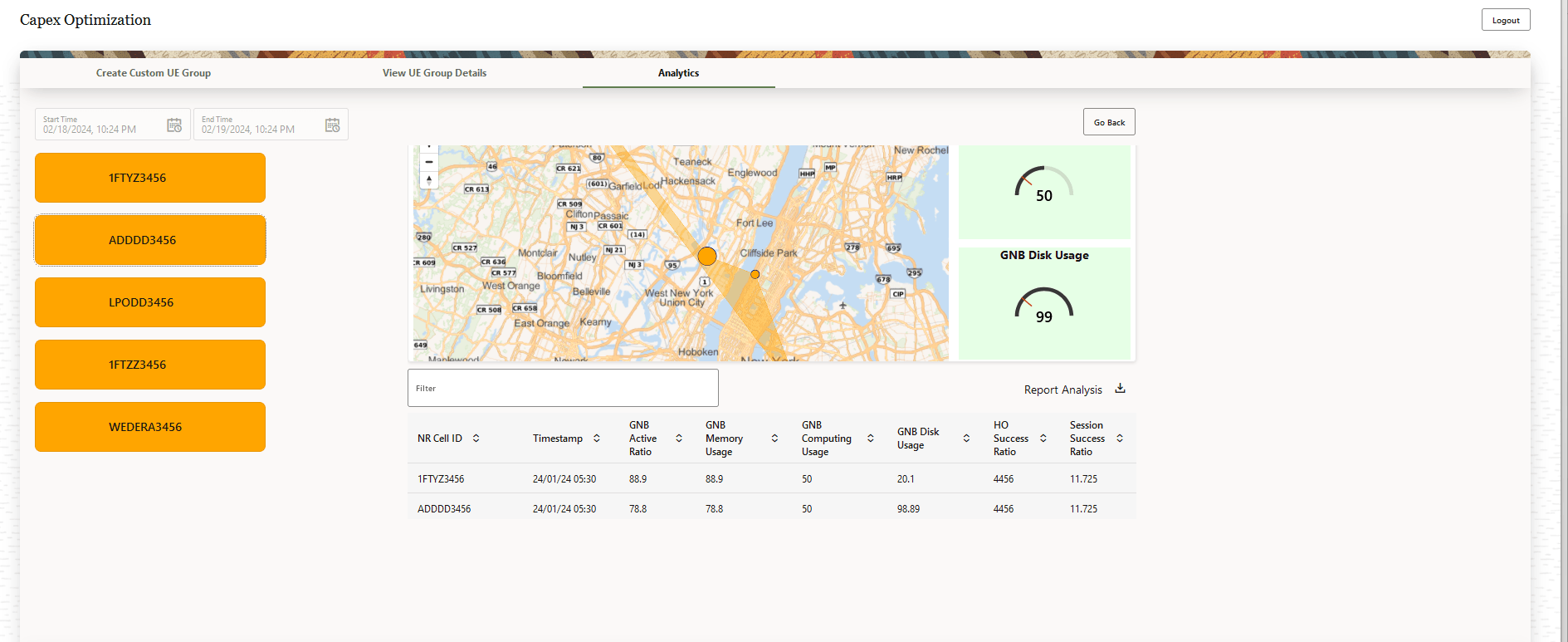The width and height of the screenshot is (1568, 642).
Task: Open the Start Time calendar picker
Action: [174, 125]
